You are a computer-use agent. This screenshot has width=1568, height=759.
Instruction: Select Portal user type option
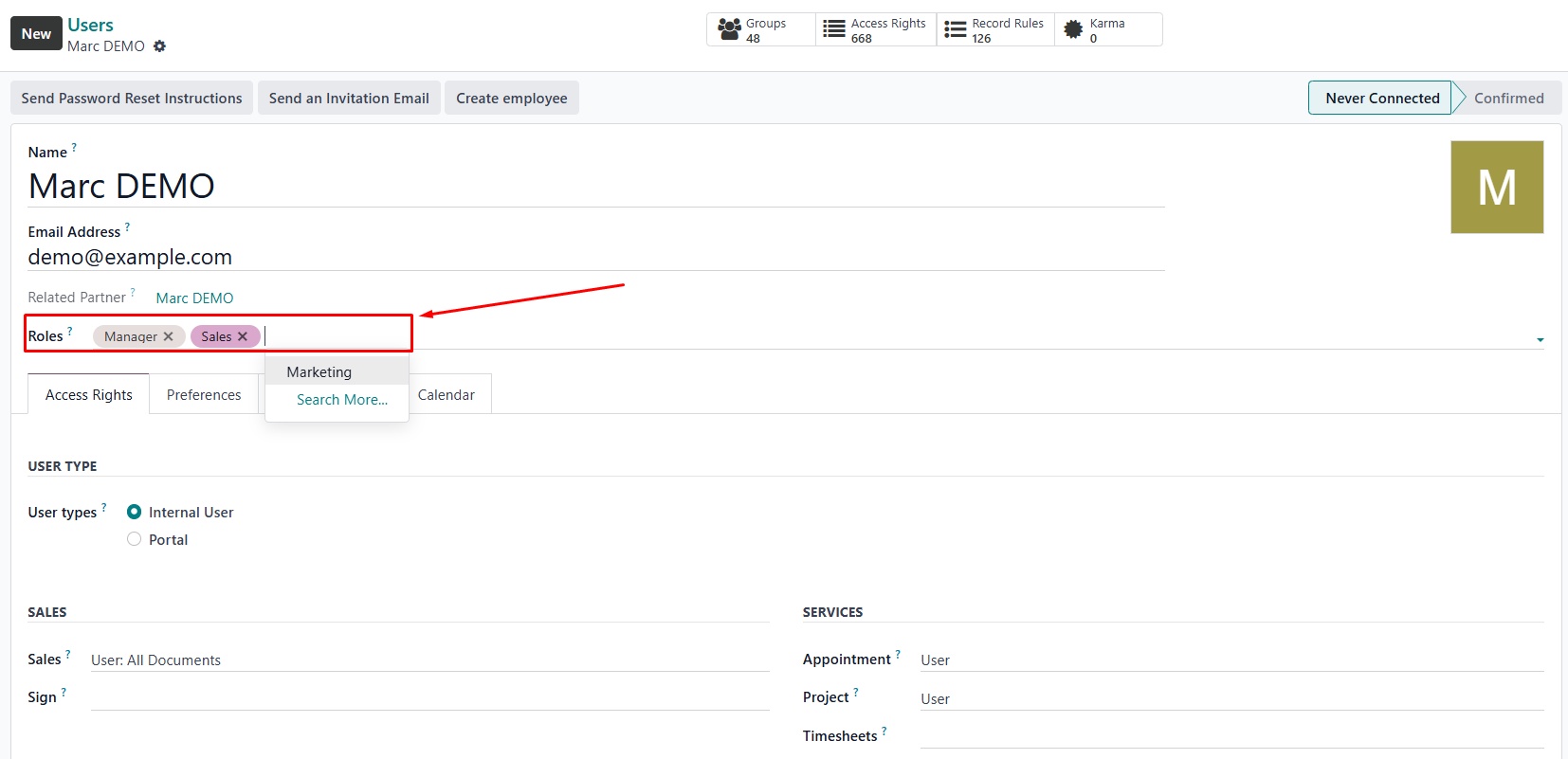tap(135, 539)
